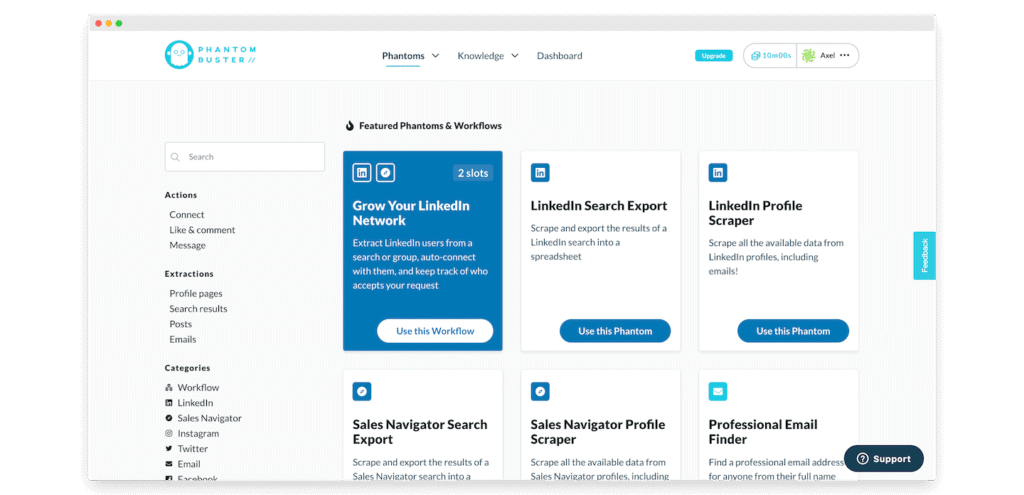Click the Axel user avatar icon
Screen dimensions: 1024x495
pos(808,56)
